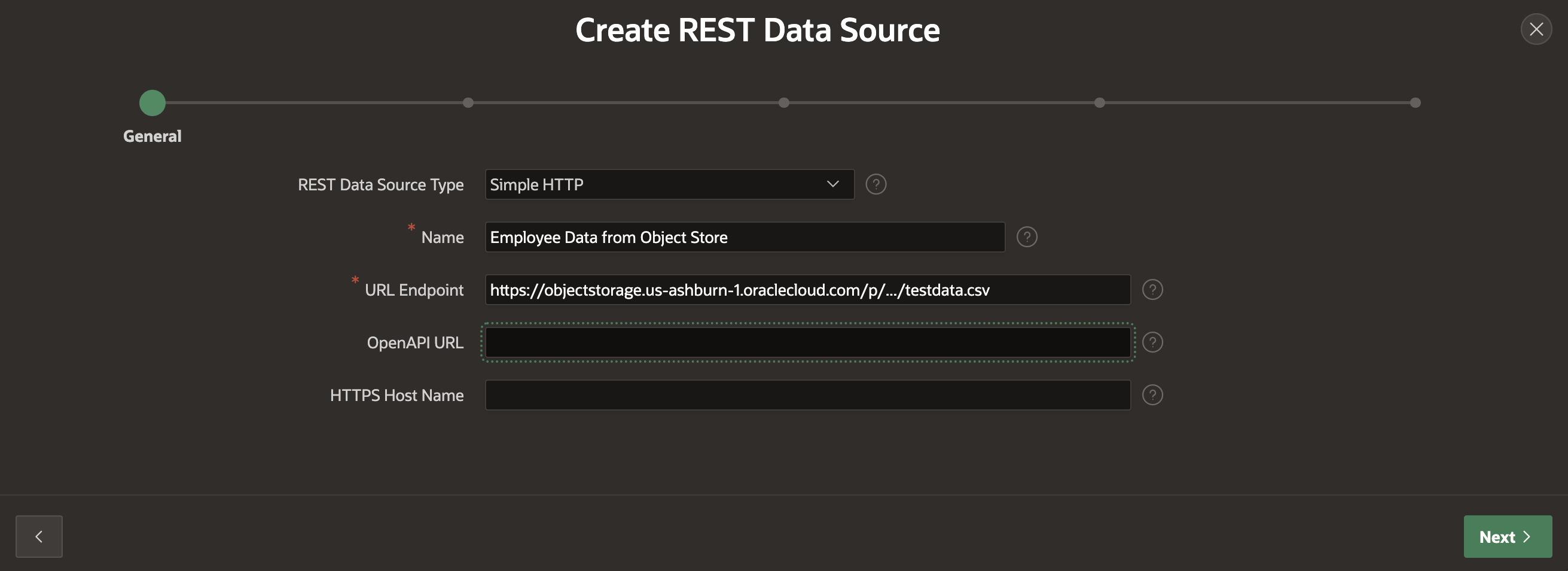1568x571 pixels.
Task: Click the HTTPS Host Name input
Action: [807, 395]
